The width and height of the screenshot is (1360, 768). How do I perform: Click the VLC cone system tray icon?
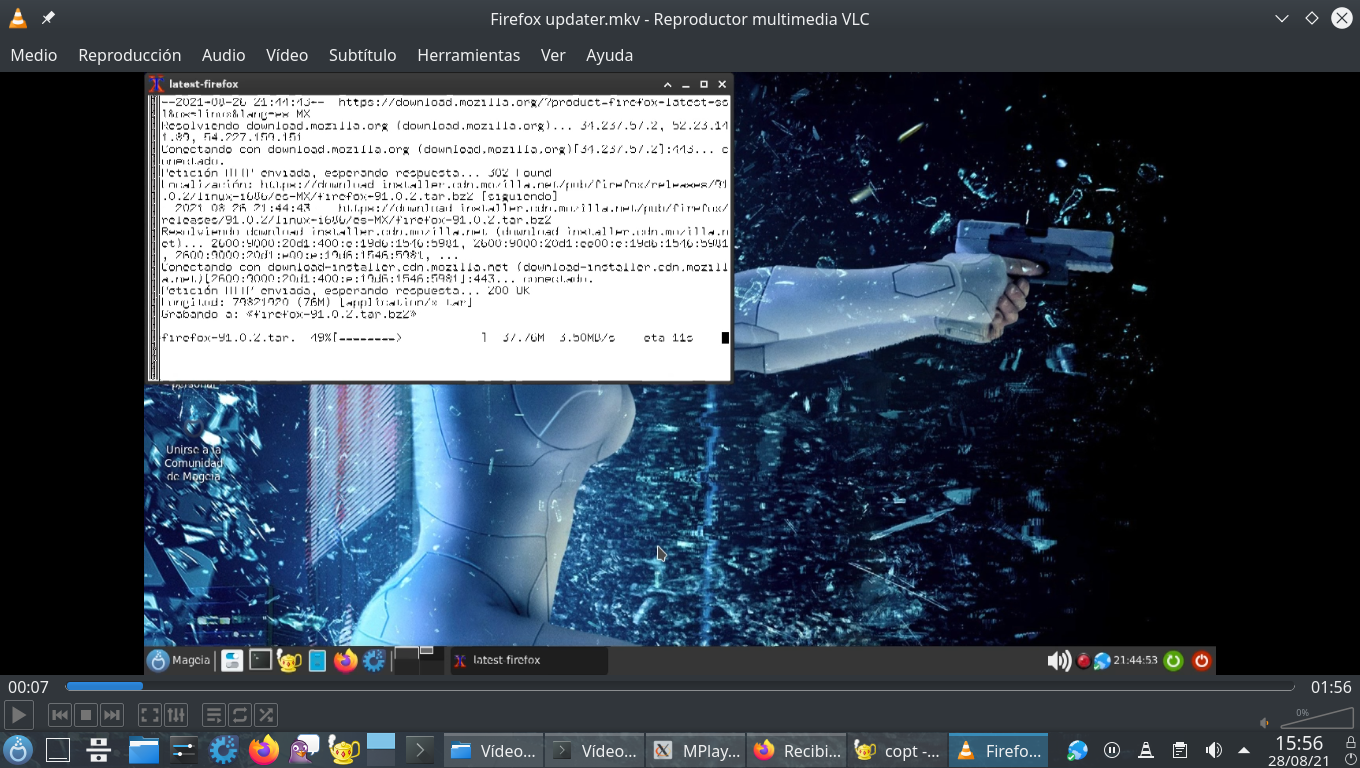[x=1146, y=750]
